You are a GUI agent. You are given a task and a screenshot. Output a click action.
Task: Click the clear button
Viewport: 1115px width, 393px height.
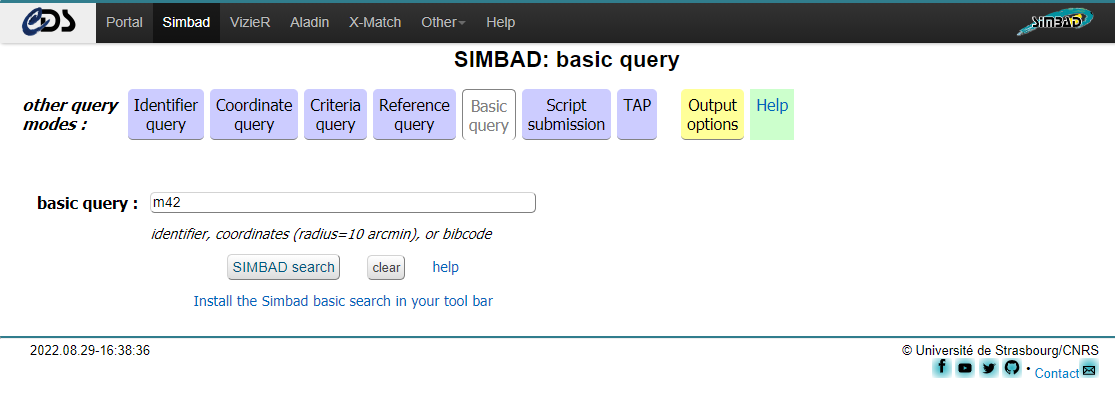[386, 268]
